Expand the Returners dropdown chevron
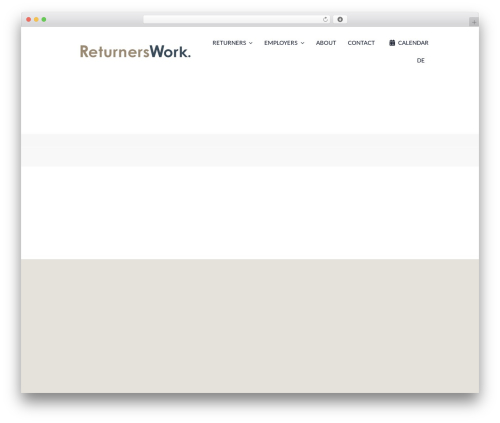Viewport: 500px width, 423px height. click(251, 43)
